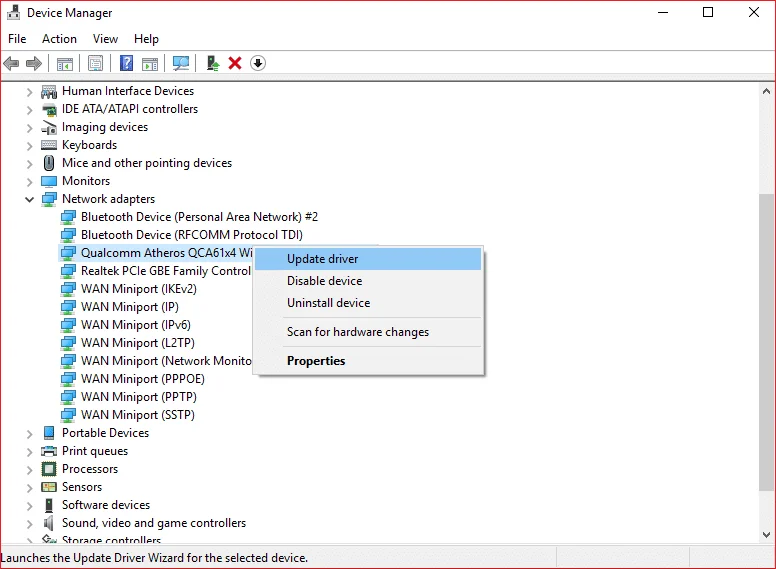Viewport: 776px width, 569px height.
Task: Click the Forward arrow toolbar icon
Action: tap(34, 63)
